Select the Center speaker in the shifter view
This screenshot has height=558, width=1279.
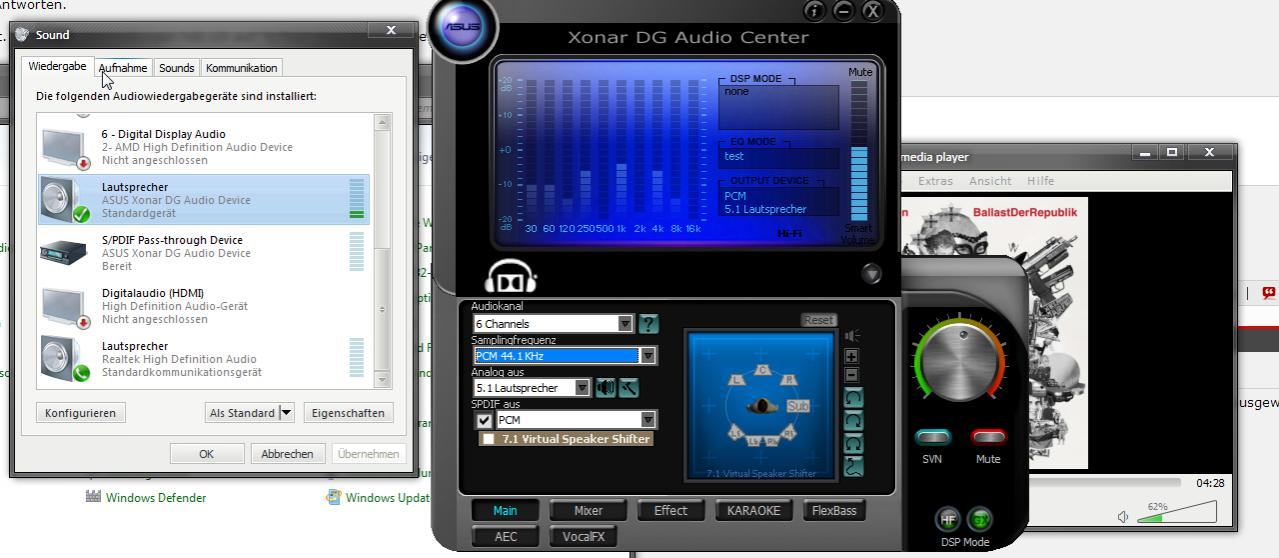pos(763,370)
